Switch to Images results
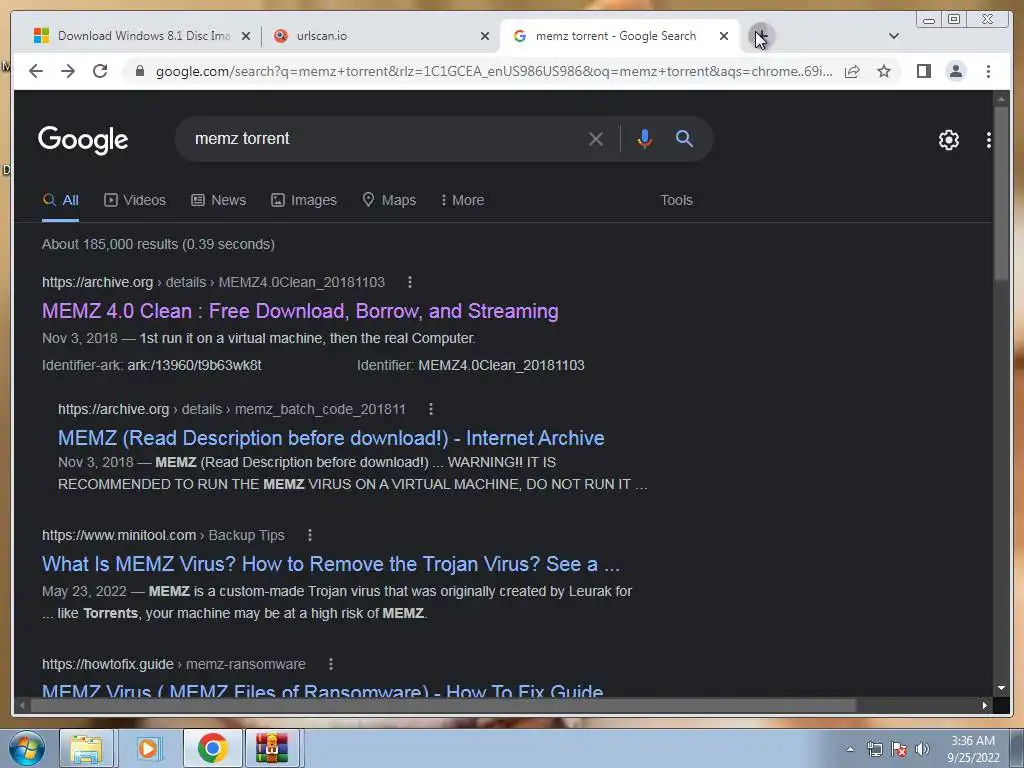Image resolution: width=1024 pixels, height=768 pixels. click(304, 200)
